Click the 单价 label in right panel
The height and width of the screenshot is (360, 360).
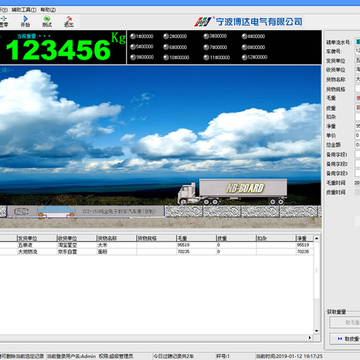331,136
